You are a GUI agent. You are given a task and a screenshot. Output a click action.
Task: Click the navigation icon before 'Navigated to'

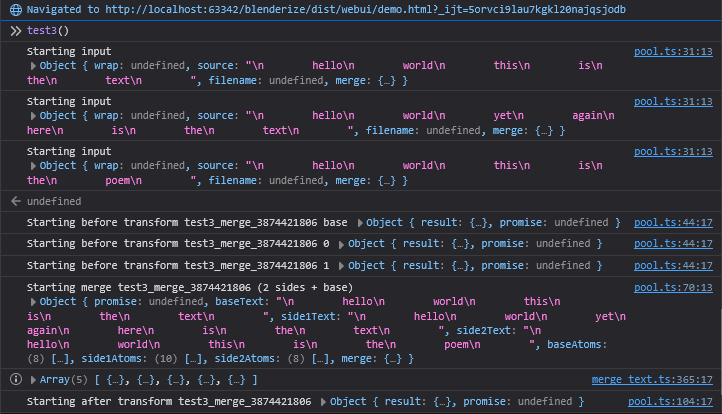pyautogui.click(x=15, y=9)
